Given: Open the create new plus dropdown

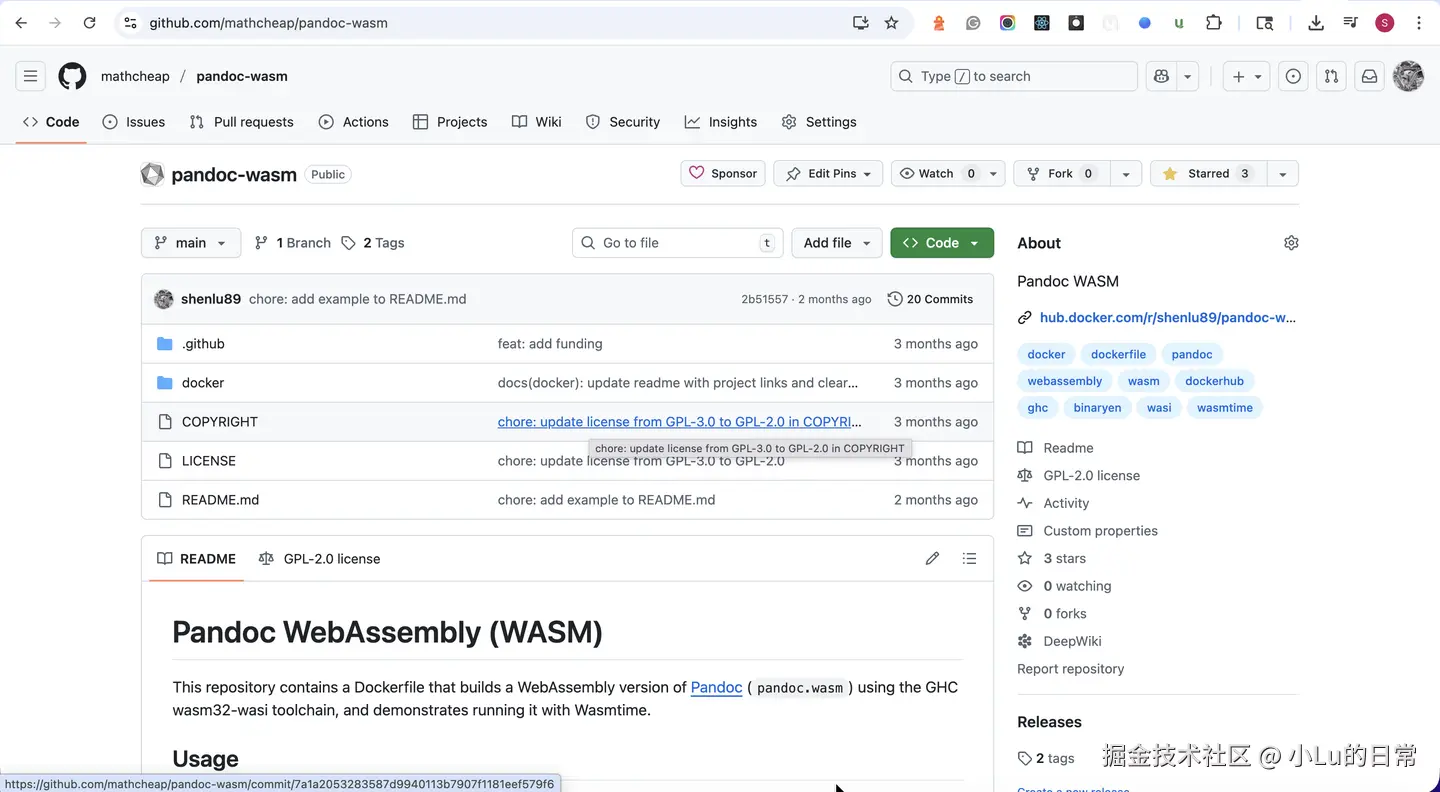Looking at the screenshot, I should (x=1246, y=76).
